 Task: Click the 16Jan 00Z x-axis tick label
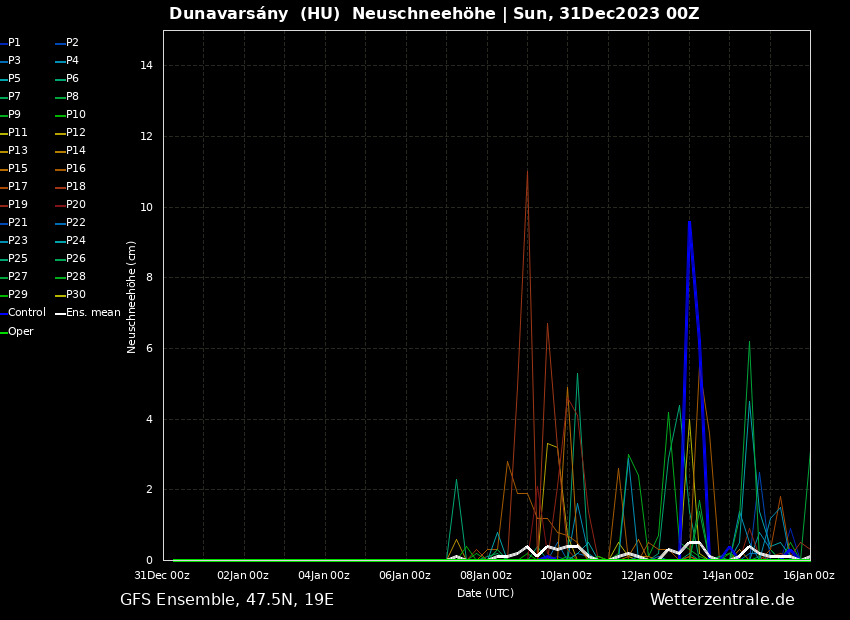(x=808, y=576)
